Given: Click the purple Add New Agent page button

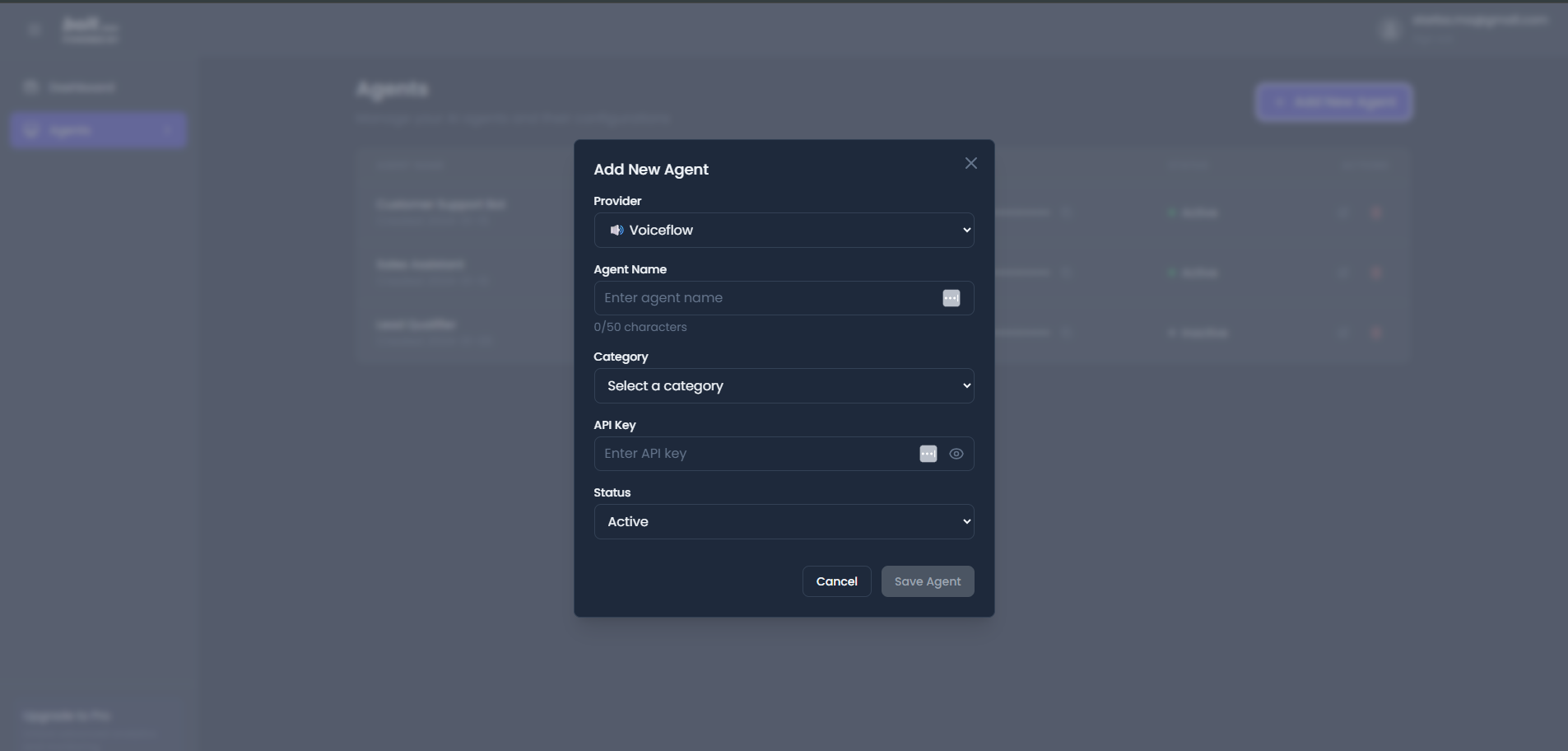Looking at the screenshot, I should pyautogui.click(x=1334, y=102).
